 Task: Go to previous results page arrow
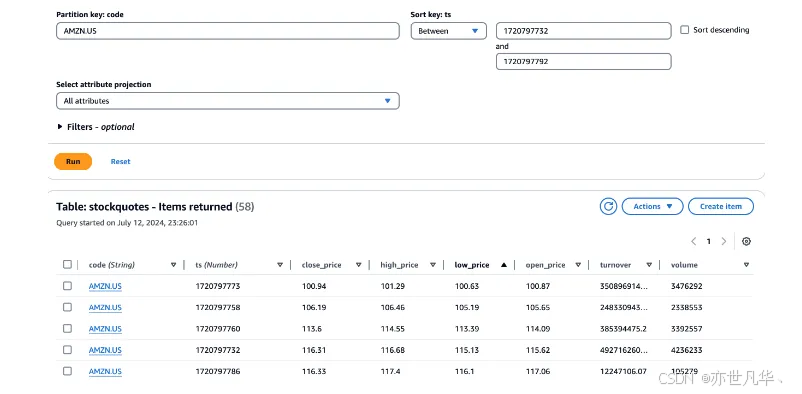(694, 242)
